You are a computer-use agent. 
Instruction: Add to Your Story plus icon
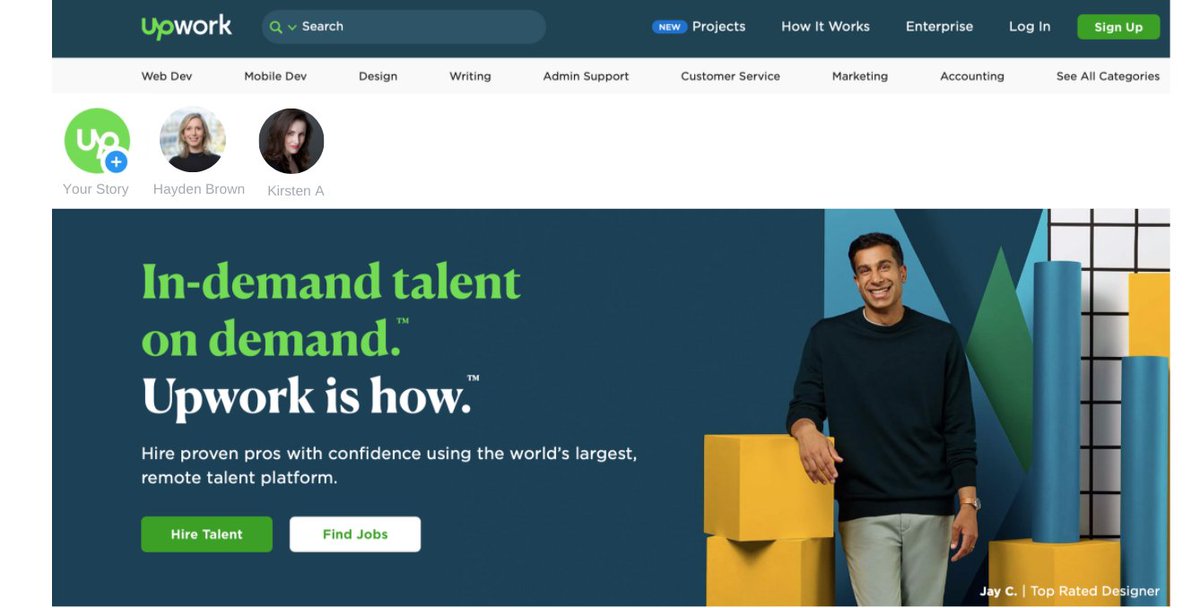[x=116, y=161]
